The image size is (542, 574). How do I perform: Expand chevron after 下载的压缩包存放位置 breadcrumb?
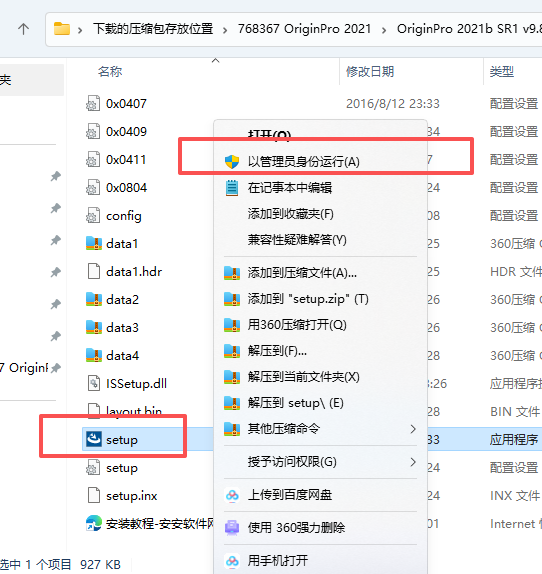pos(225,30)
